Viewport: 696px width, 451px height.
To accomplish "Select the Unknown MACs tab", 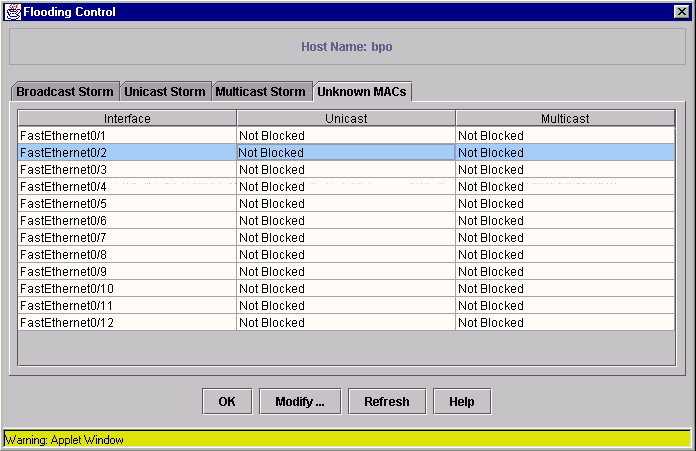I will coord(362,91).
